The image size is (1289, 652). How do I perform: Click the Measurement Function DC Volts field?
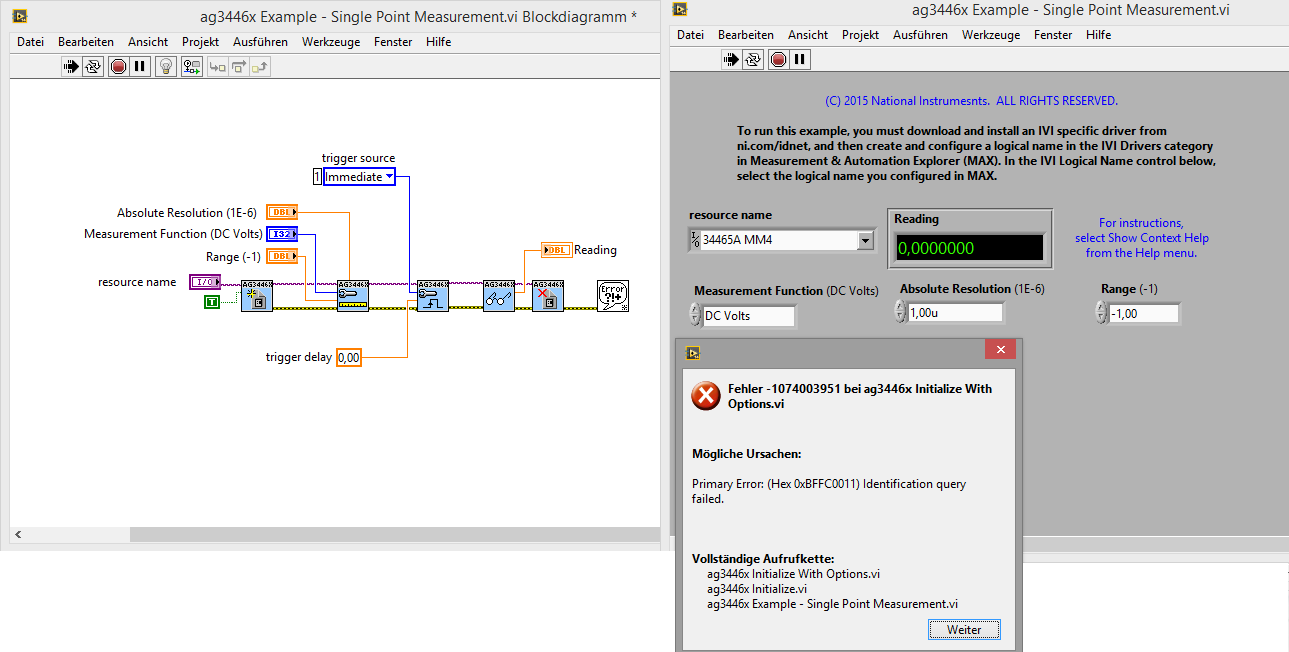(x=749, y=316)
